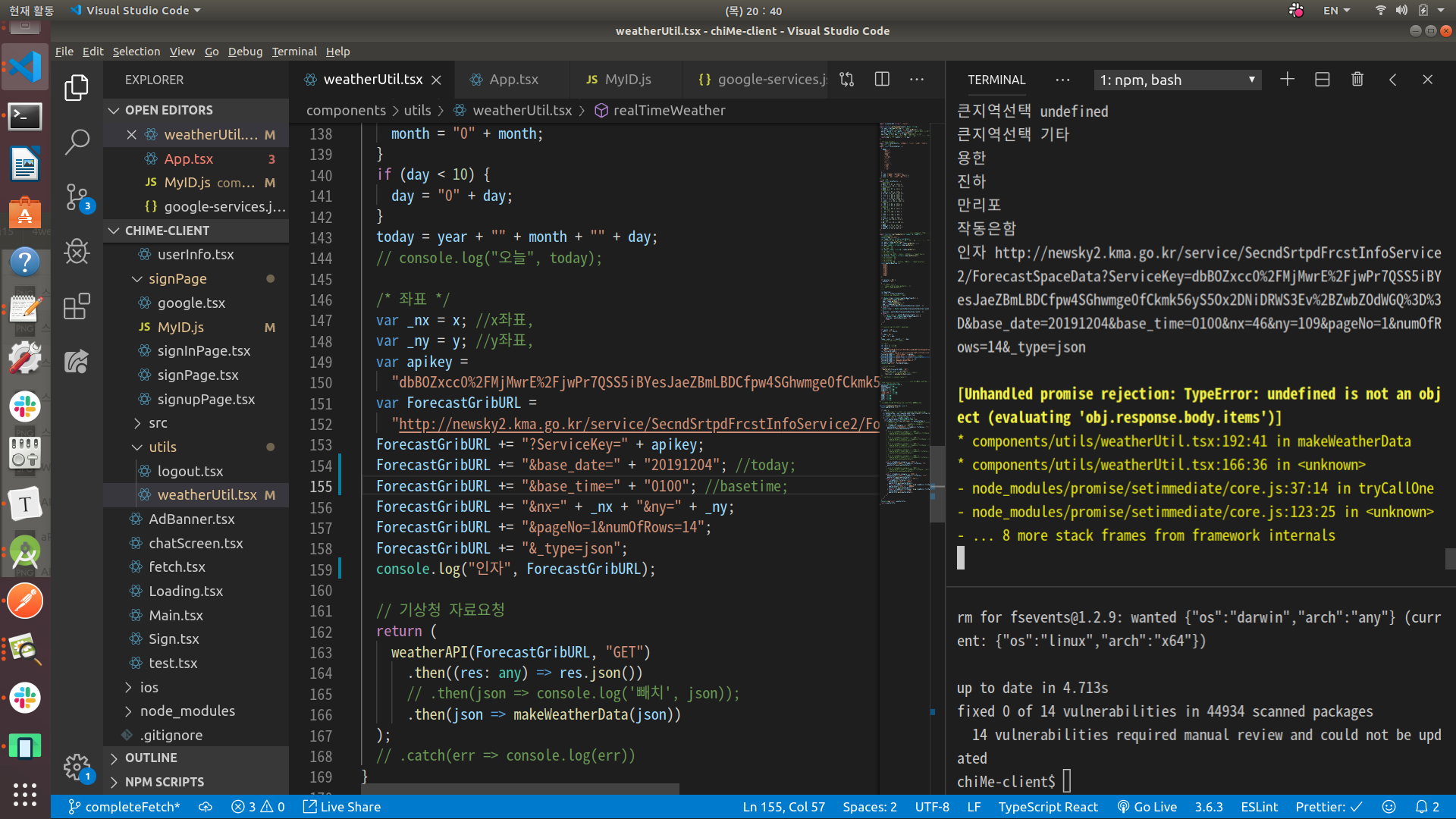Screen dimensions: 1456x819
Task: Expand the node_modules folder
Action: 187,711
